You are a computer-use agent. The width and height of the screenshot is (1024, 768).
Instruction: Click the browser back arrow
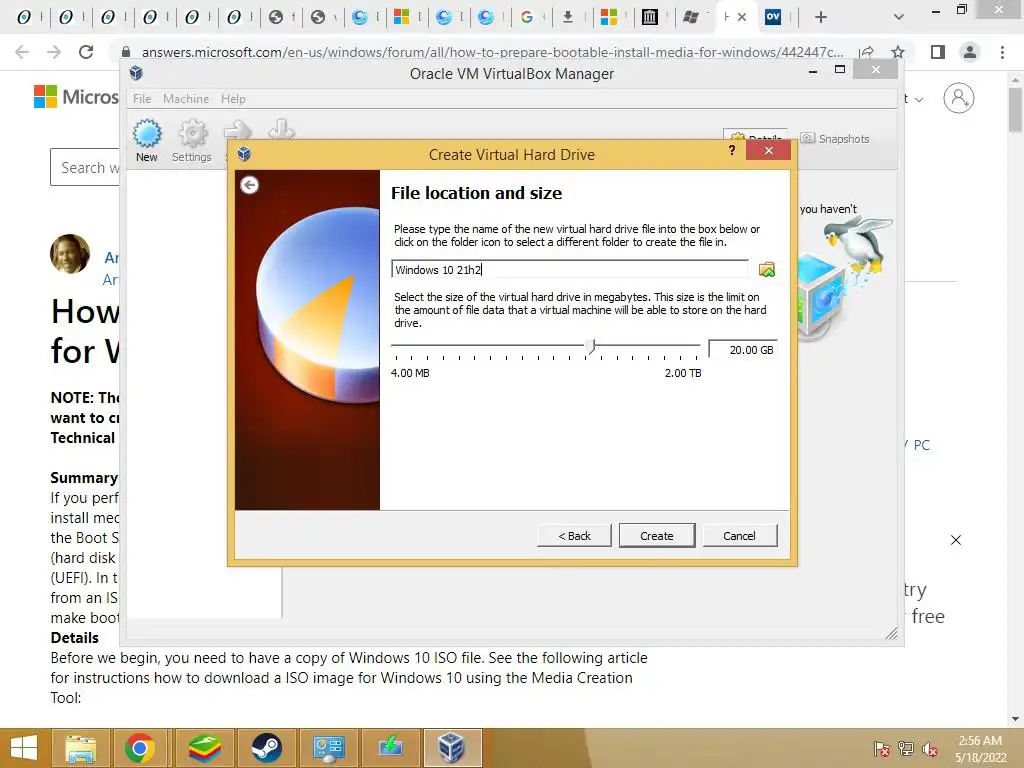[22, 52]
